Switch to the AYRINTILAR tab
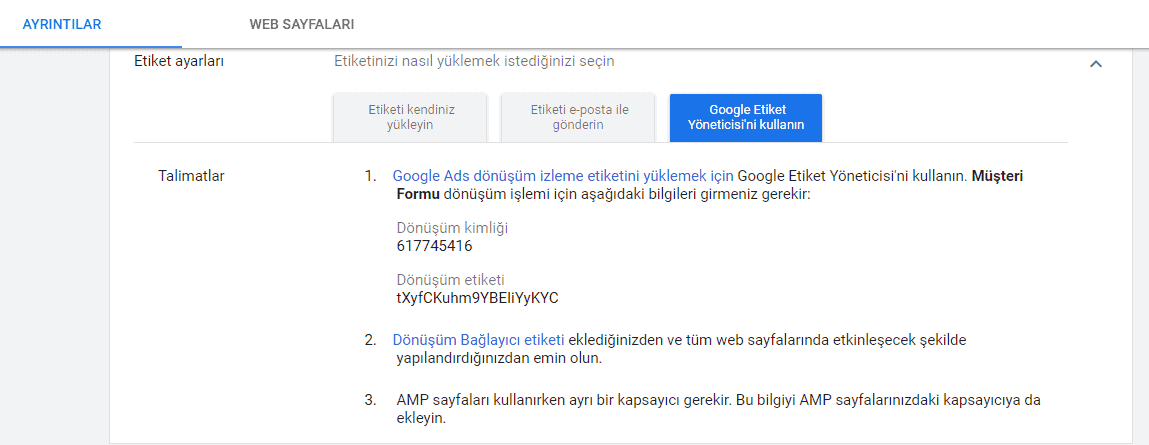Screen dimensions: 1149x445 coord(62,24)
